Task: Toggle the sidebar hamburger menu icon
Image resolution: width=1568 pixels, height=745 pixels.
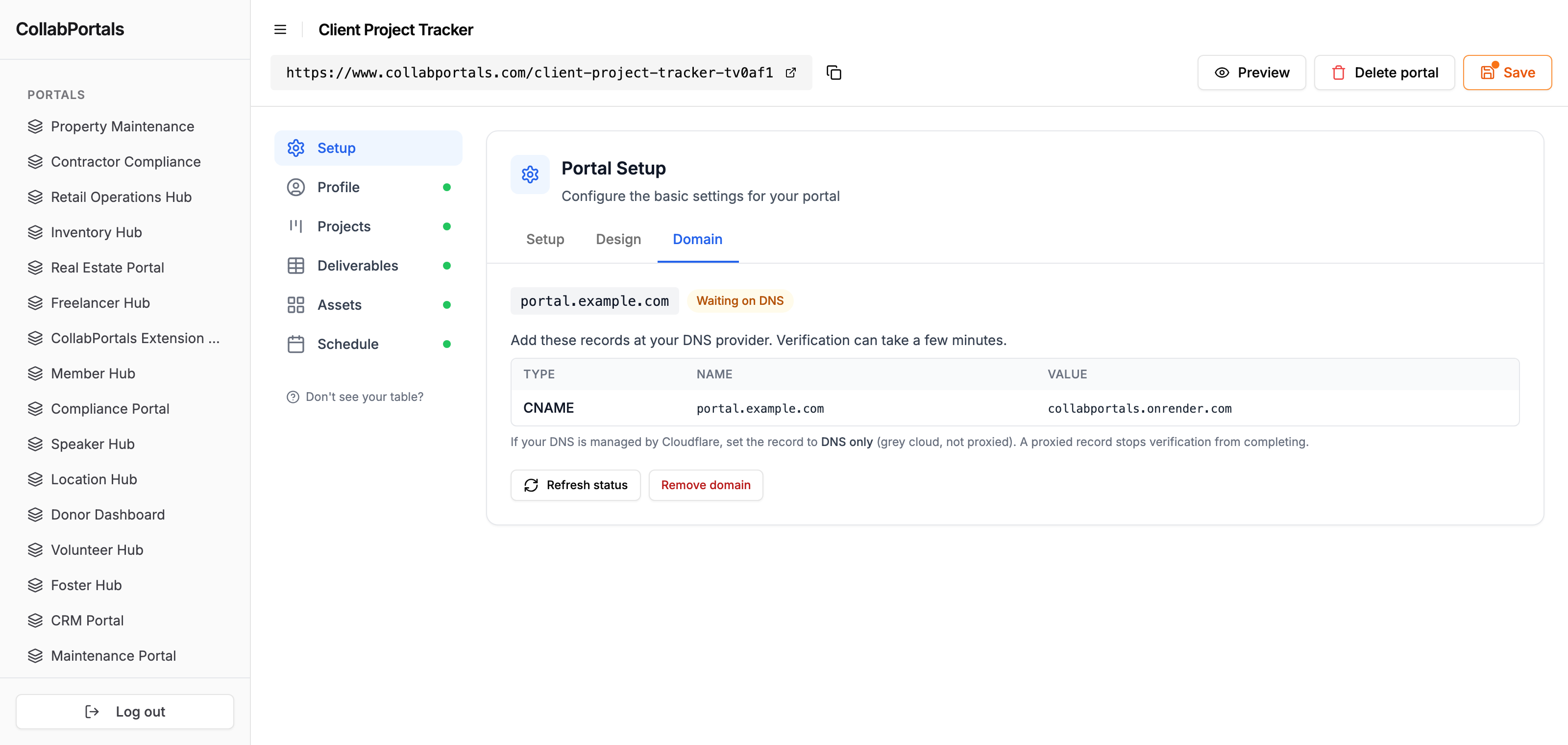Action: click(280, 29)
